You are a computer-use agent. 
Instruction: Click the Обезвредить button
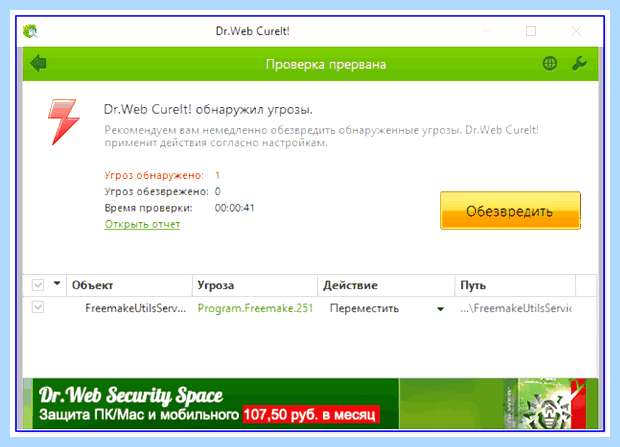point(510,210)
